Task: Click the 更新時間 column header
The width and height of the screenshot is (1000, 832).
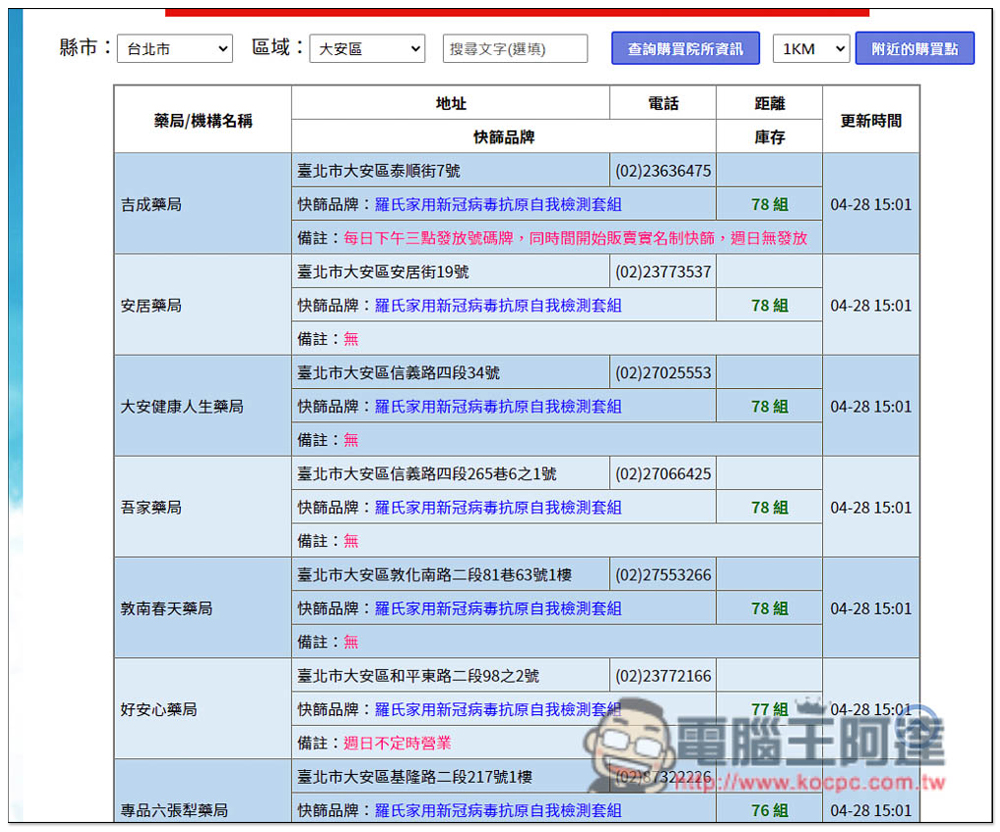Action: click(870, 120)
